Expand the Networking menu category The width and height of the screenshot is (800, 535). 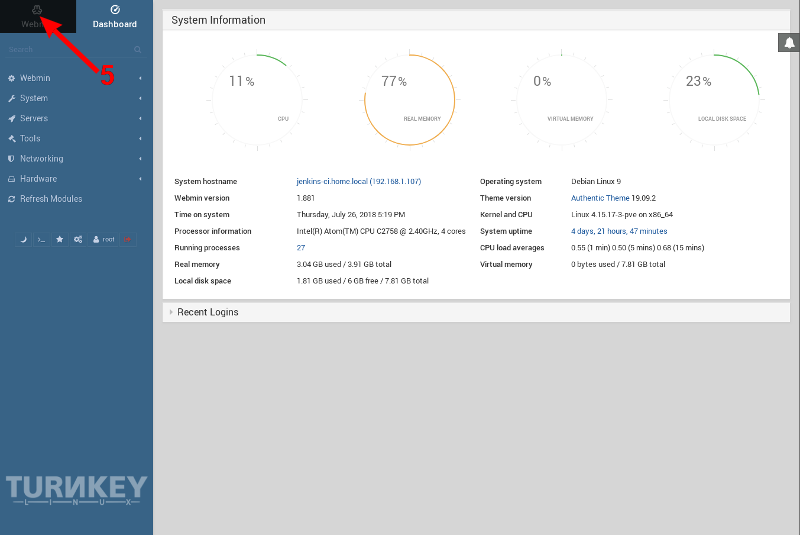point(41,158)
